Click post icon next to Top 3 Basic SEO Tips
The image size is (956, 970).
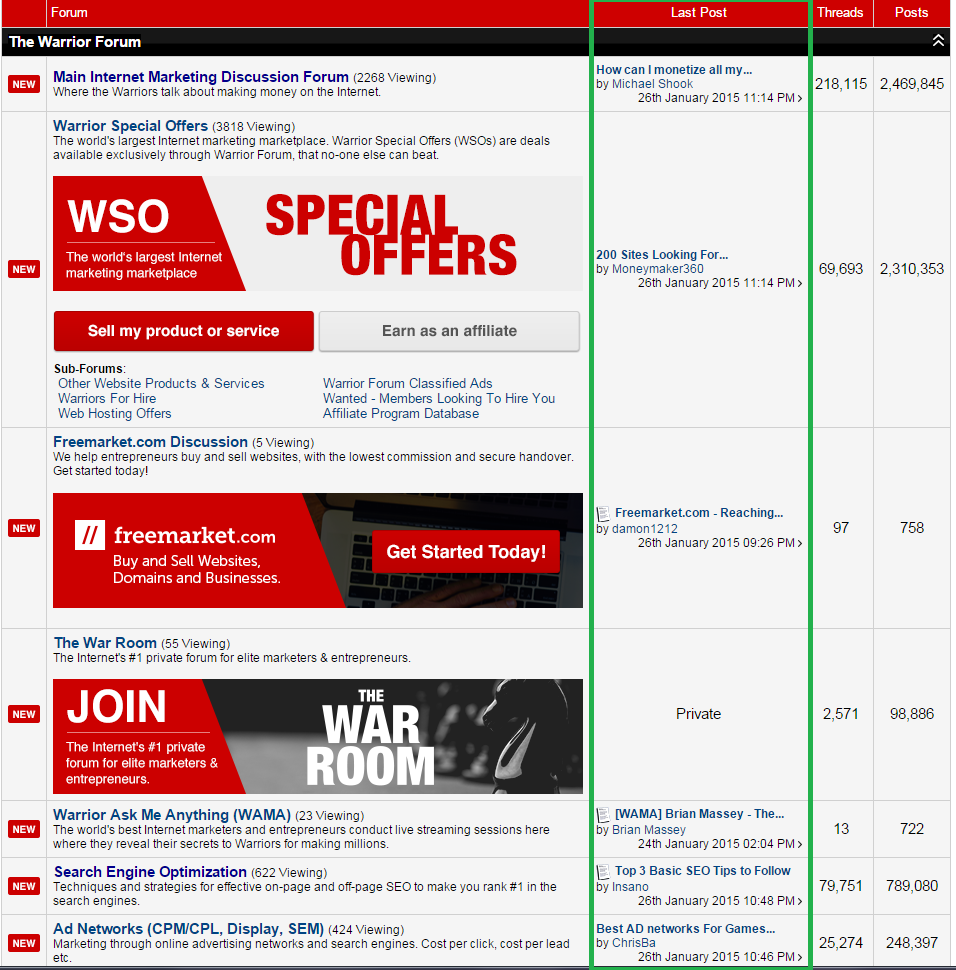pos(603,872)
